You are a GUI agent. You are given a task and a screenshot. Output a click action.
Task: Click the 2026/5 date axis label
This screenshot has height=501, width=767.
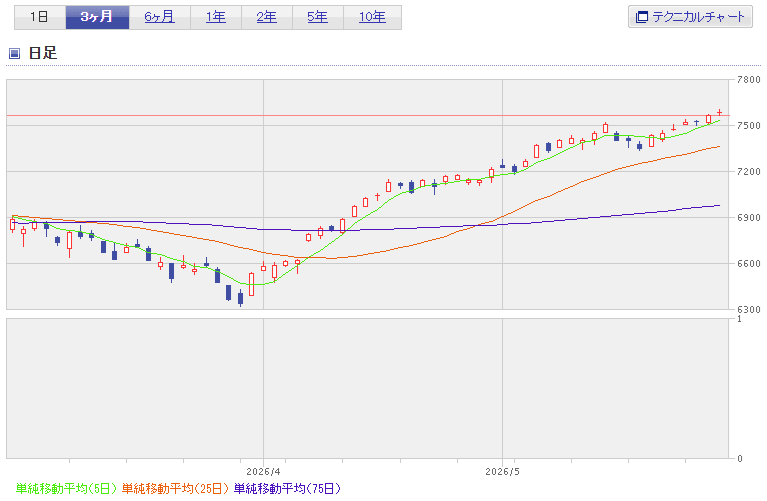click(502, 472)
